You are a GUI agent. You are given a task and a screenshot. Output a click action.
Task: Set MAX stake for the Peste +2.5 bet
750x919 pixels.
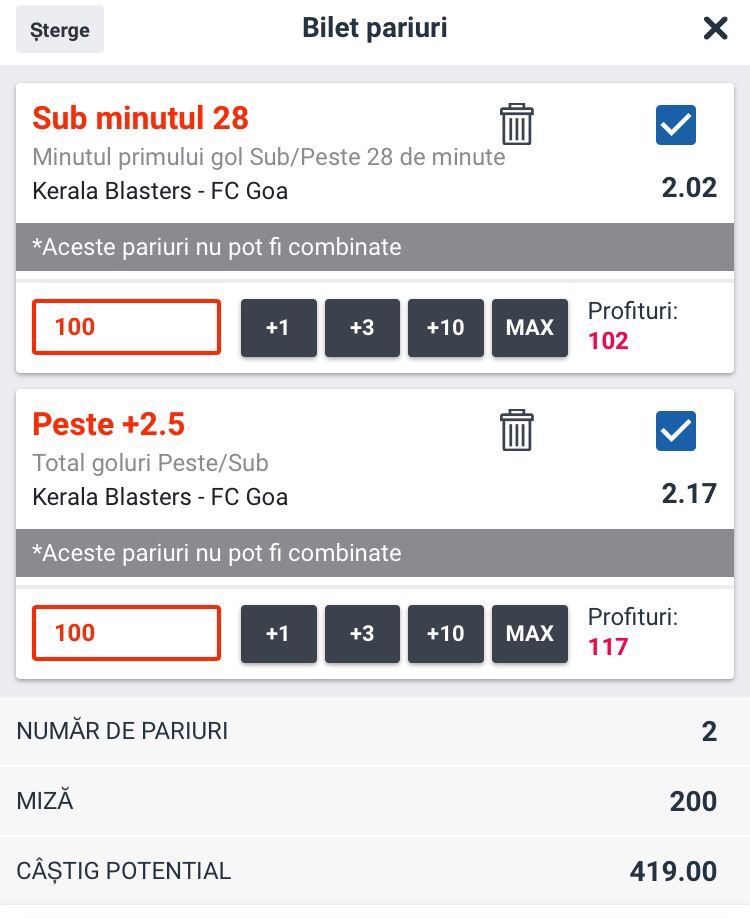(x=530, y=634)
